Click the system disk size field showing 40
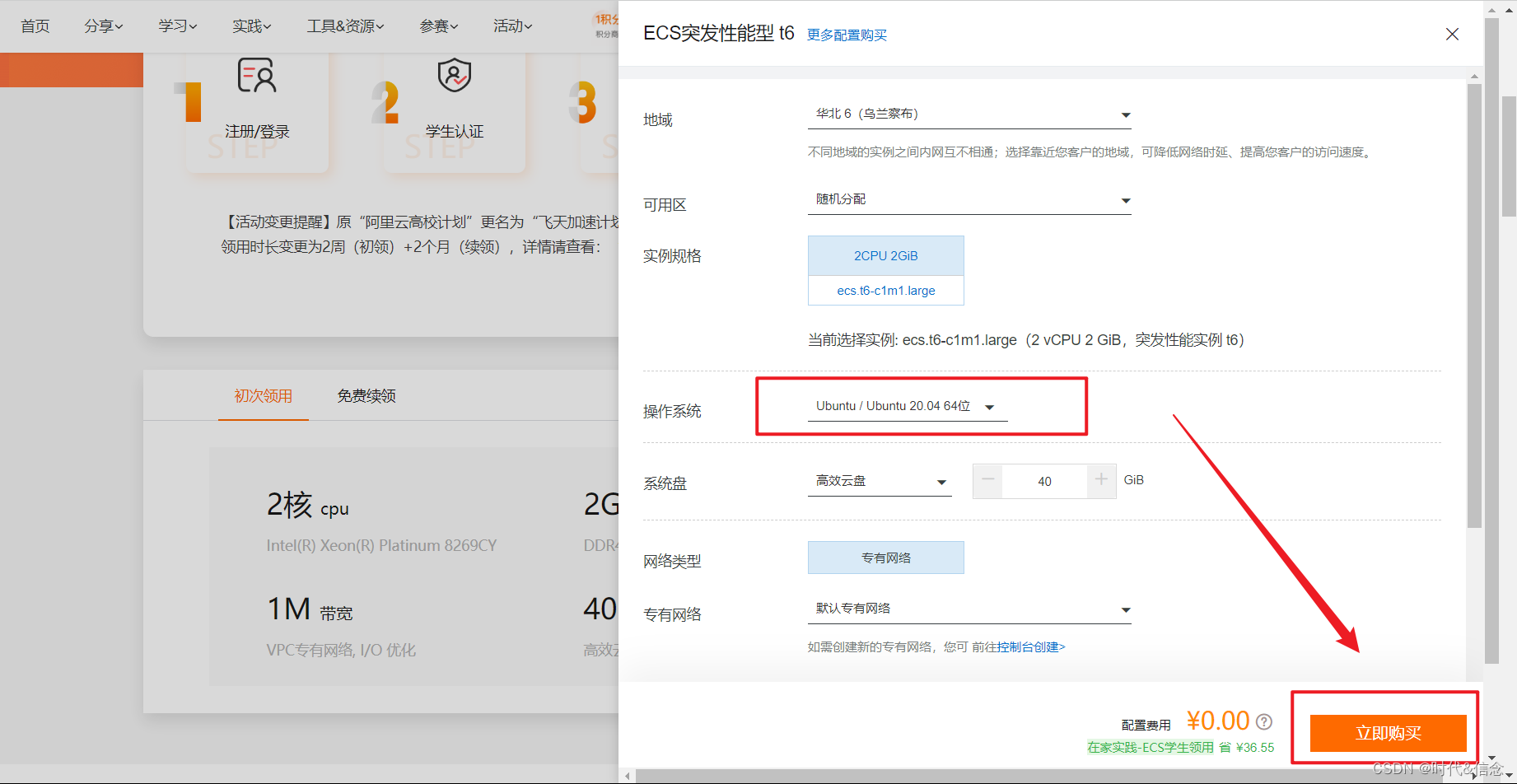Image resolution: width=1517 pixels, height=784 pixels. pyautogui.click(x=1044, y=481)
